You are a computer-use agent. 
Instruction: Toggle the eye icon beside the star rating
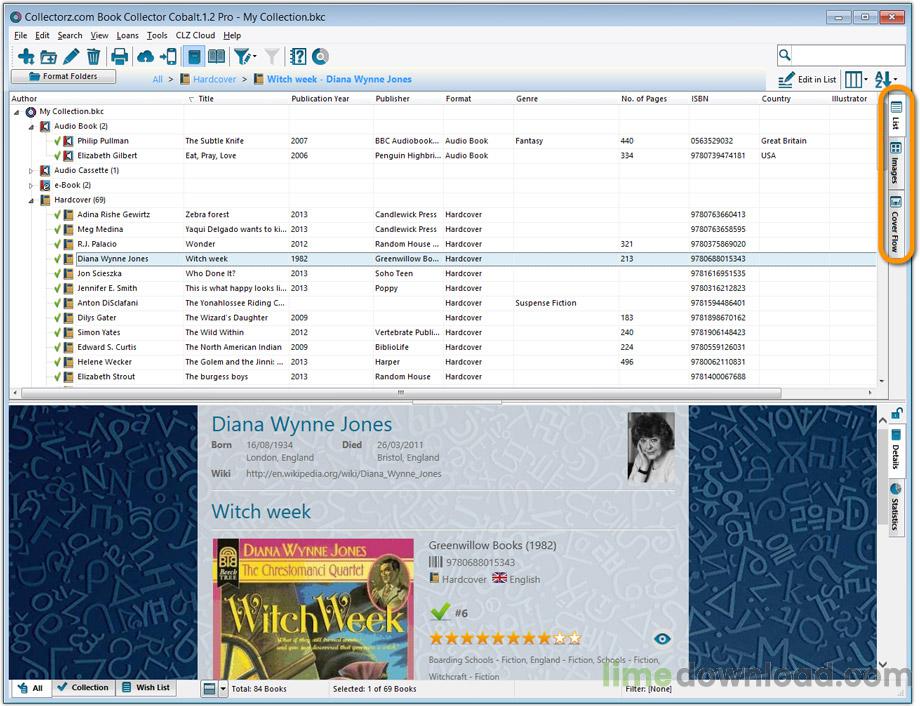point(661,639)
